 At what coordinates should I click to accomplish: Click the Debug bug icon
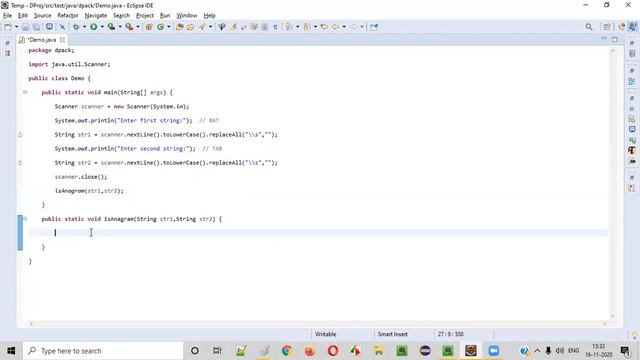pyautogui.click(x=76, y=27)
